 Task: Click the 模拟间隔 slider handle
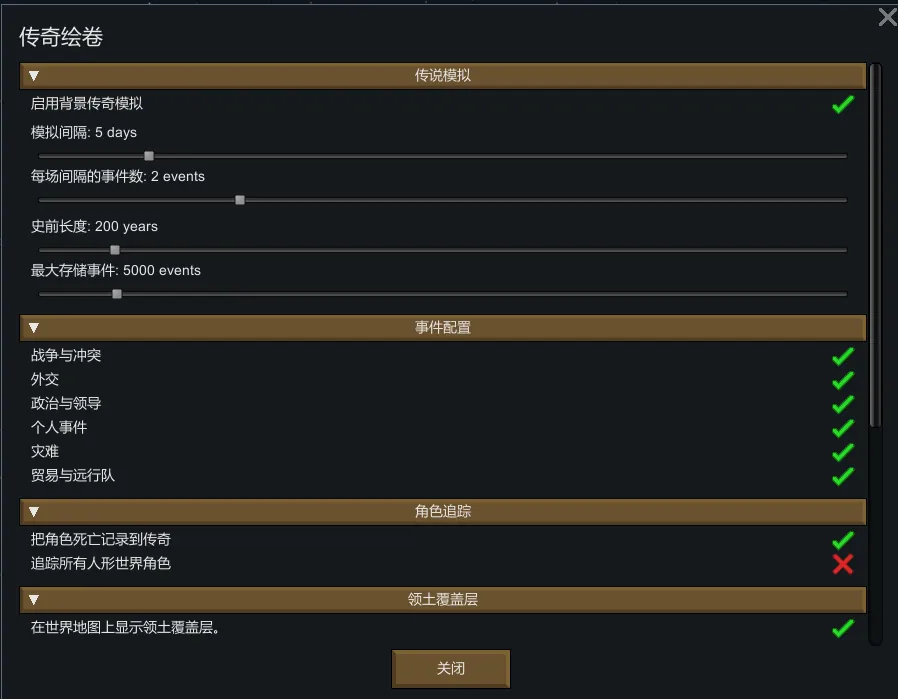pyautogui.click(x=149, y=156)
